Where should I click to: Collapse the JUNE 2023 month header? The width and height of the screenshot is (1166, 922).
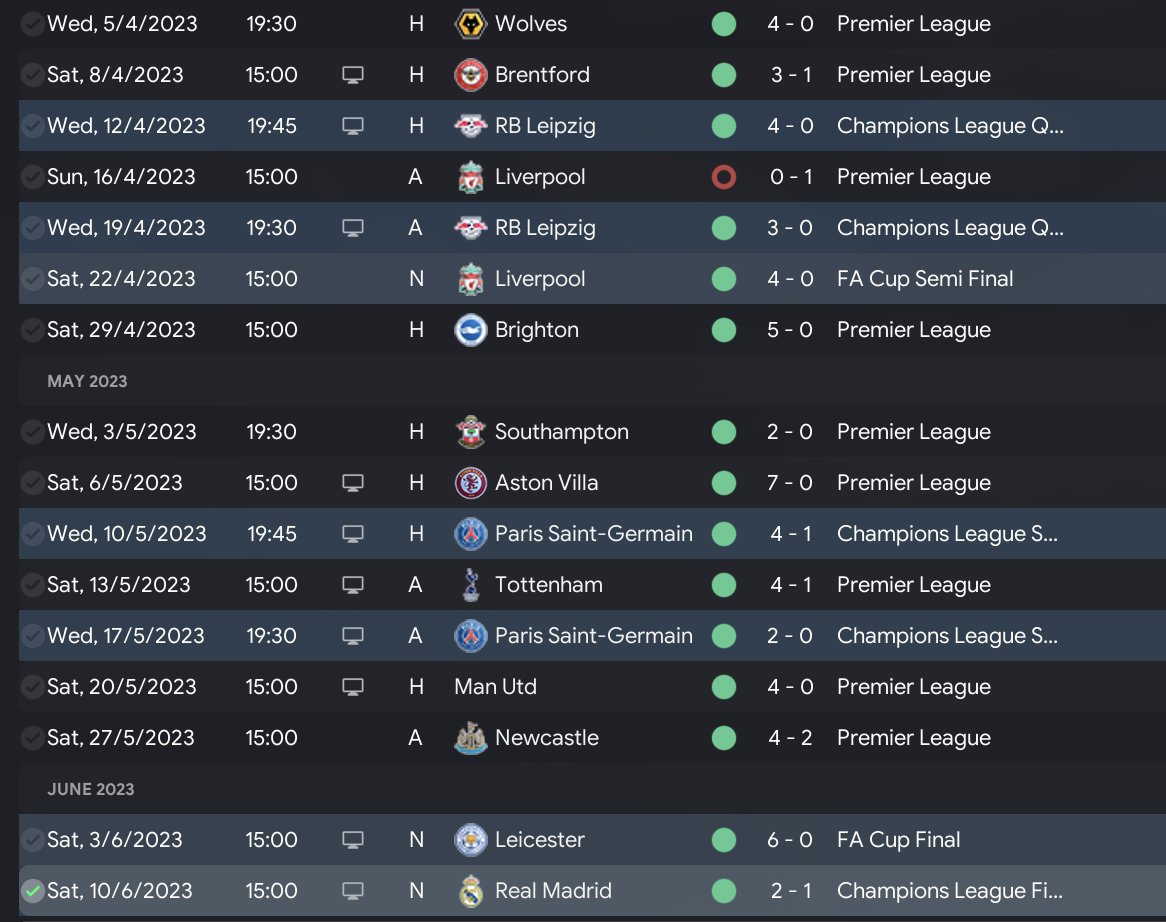(x=90, y=789)
